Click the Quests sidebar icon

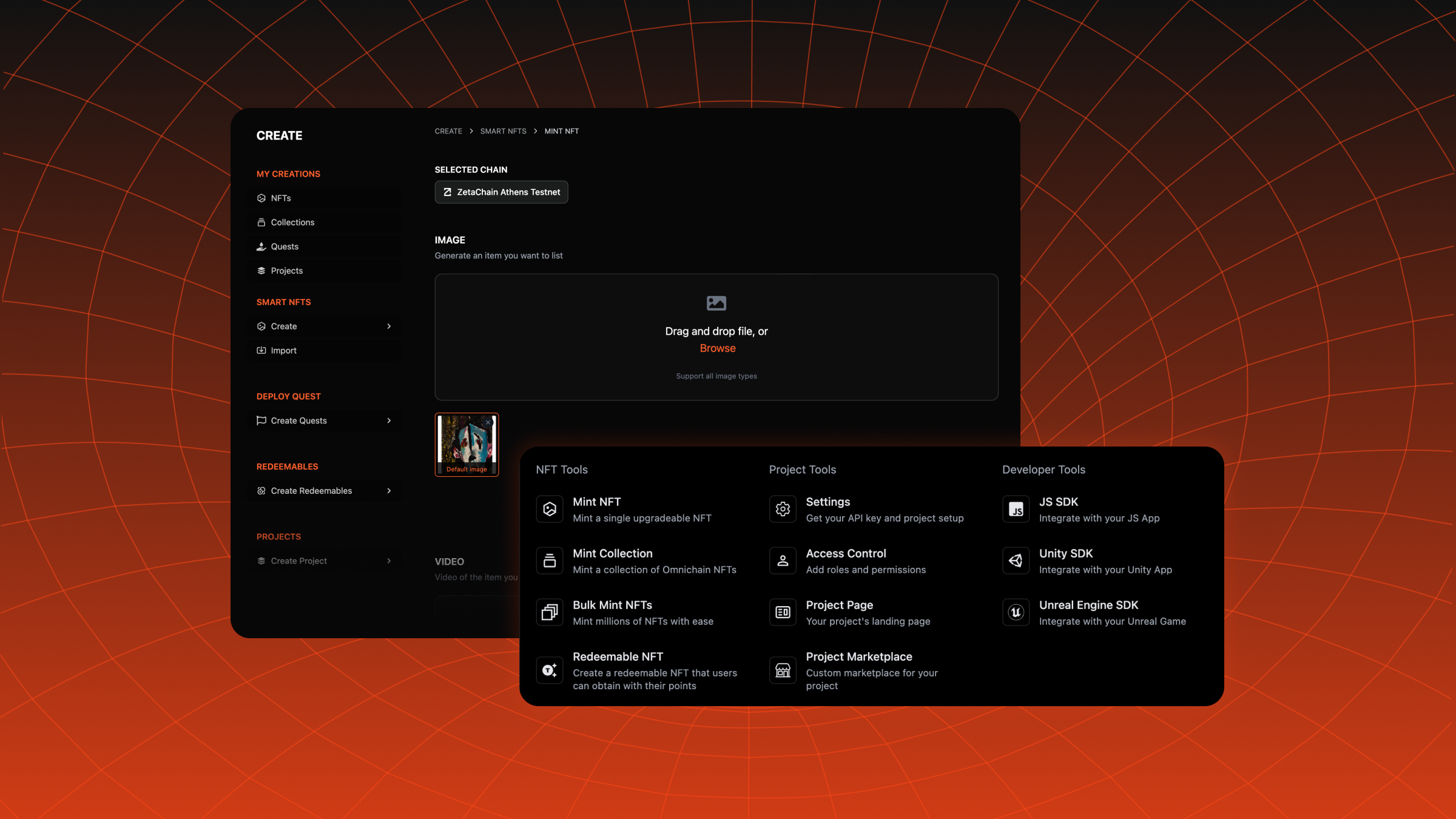click(261, 247)
